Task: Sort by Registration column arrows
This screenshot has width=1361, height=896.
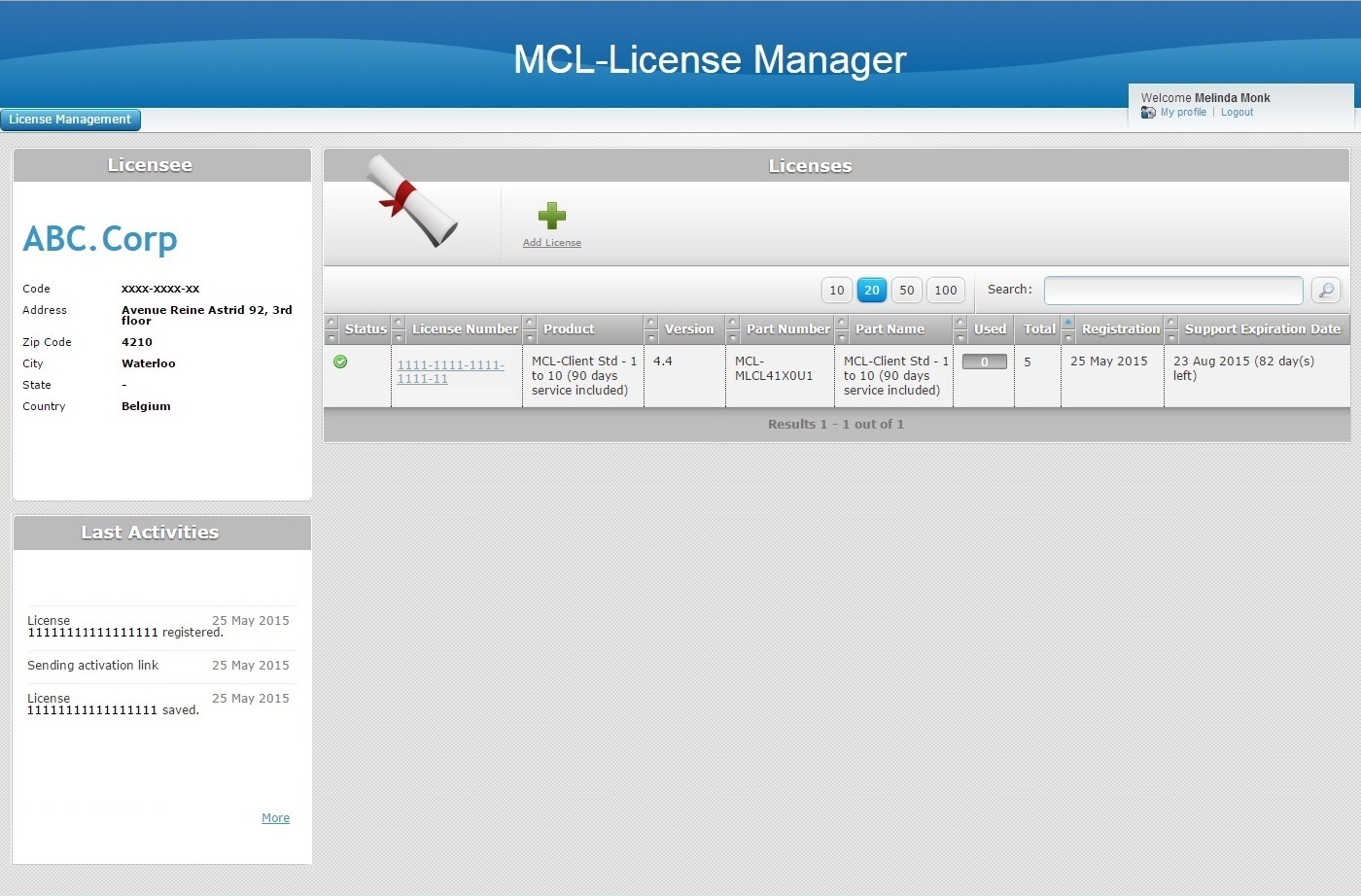Action: coord(1068,328)
